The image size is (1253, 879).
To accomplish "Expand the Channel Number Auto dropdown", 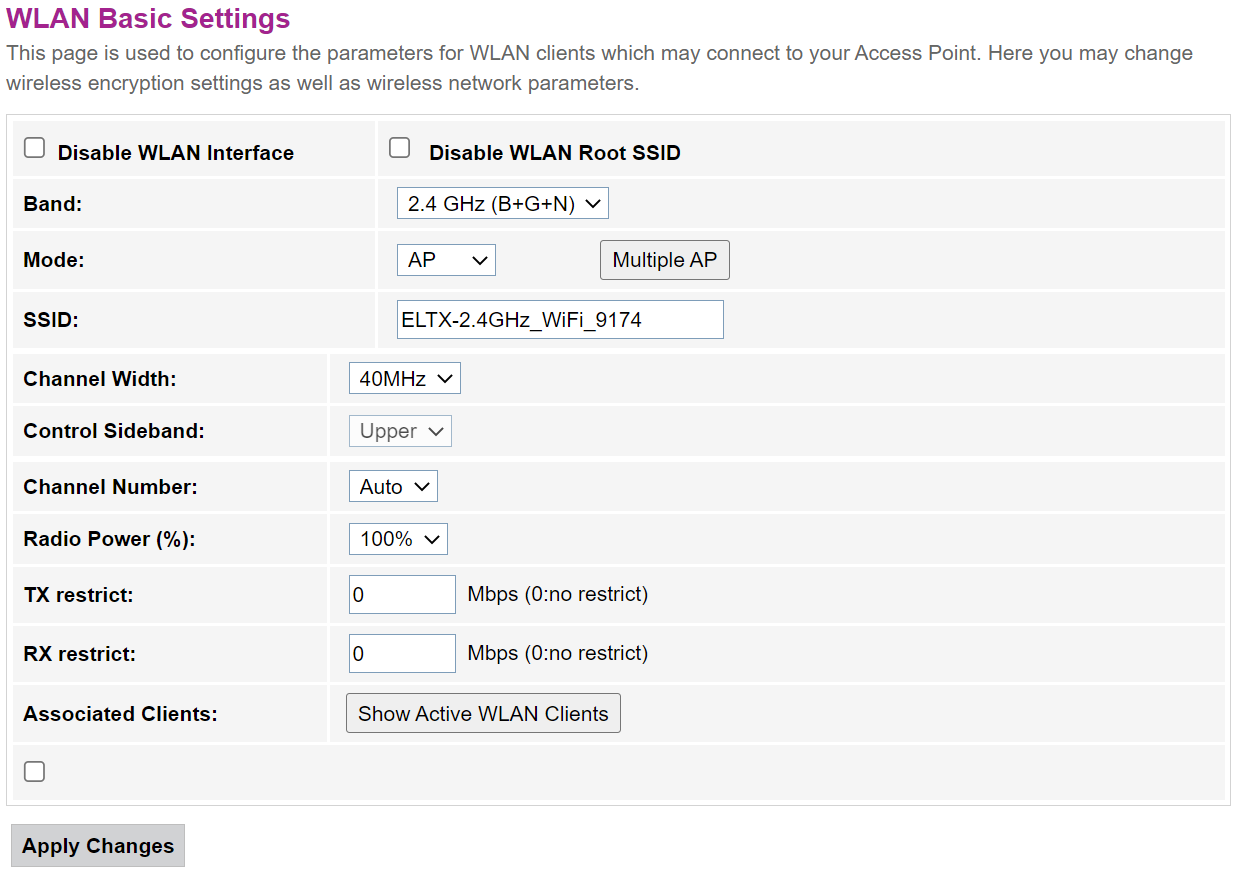I will (x=393, y=487).
